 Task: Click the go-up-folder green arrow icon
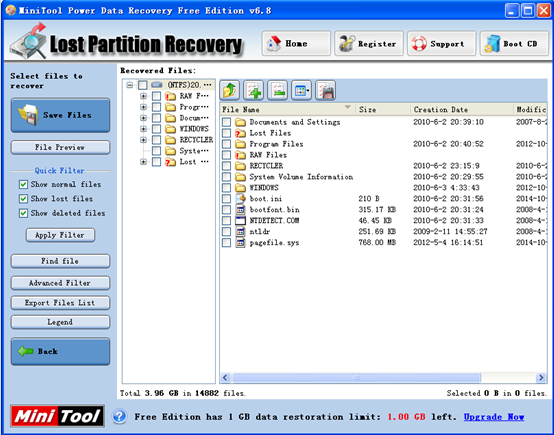click(x=230, y=90)
